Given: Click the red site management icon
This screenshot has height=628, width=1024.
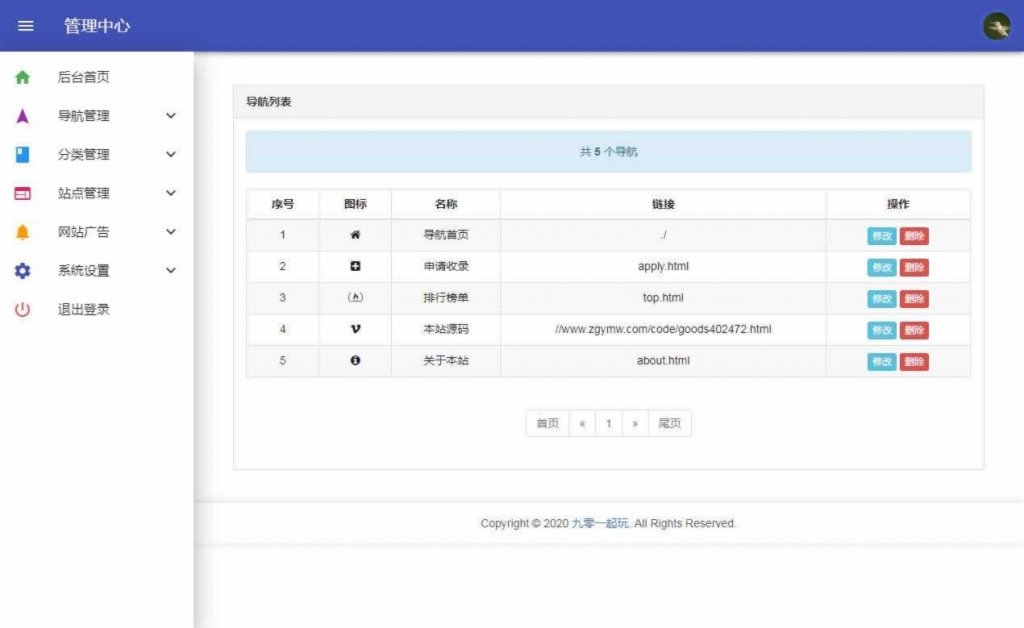Looking at the screenshot, I should pyautogui.click(x=22, y=193).
